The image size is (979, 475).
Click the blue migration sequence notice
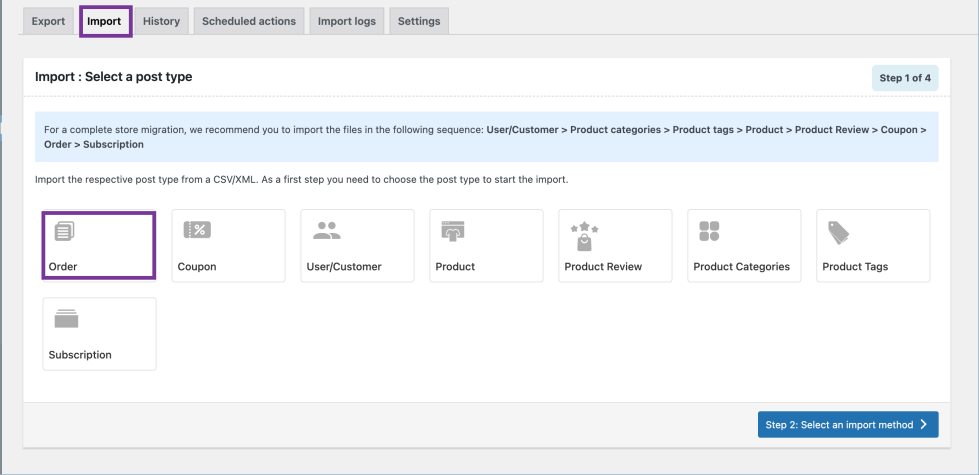[486, 137]
